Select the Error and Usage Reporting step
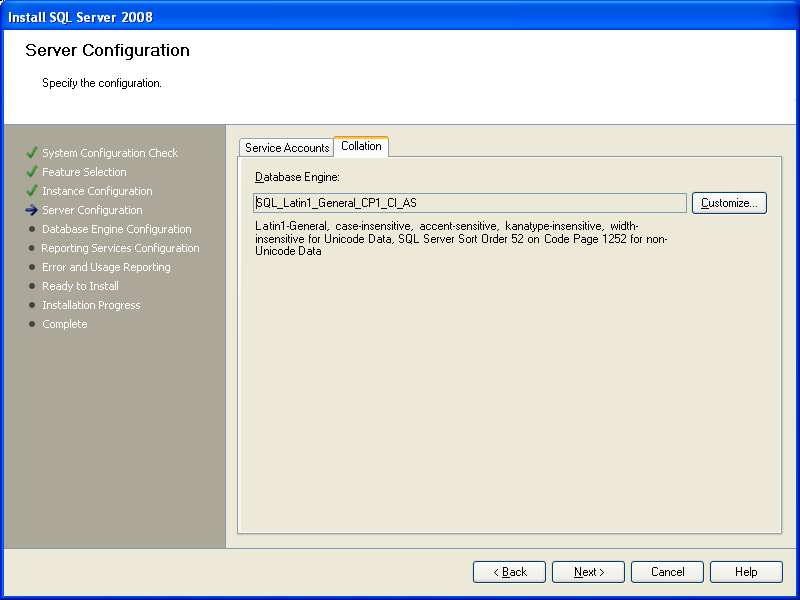 point(106,267)
